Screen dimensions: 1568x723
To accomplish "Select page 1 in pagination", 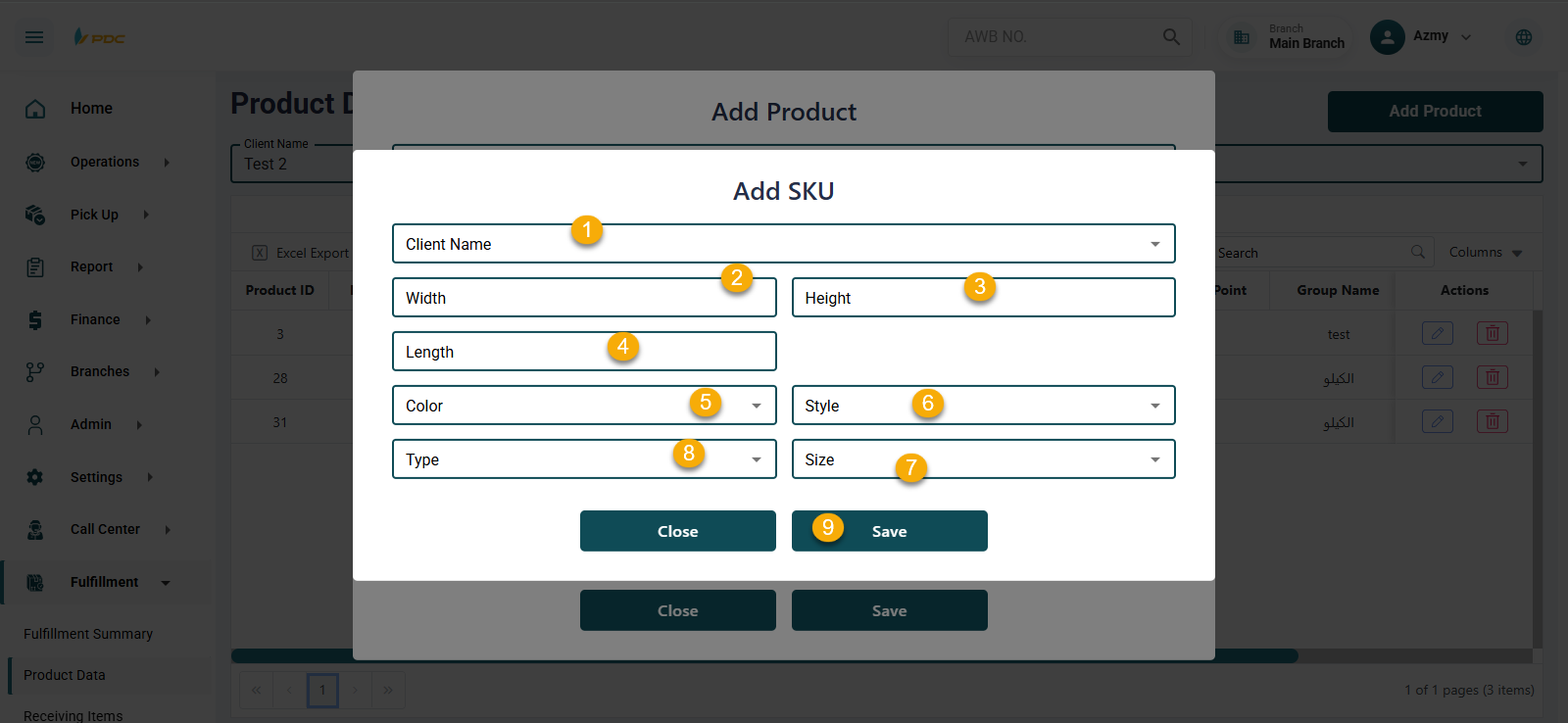I will (x=322, y=690).
